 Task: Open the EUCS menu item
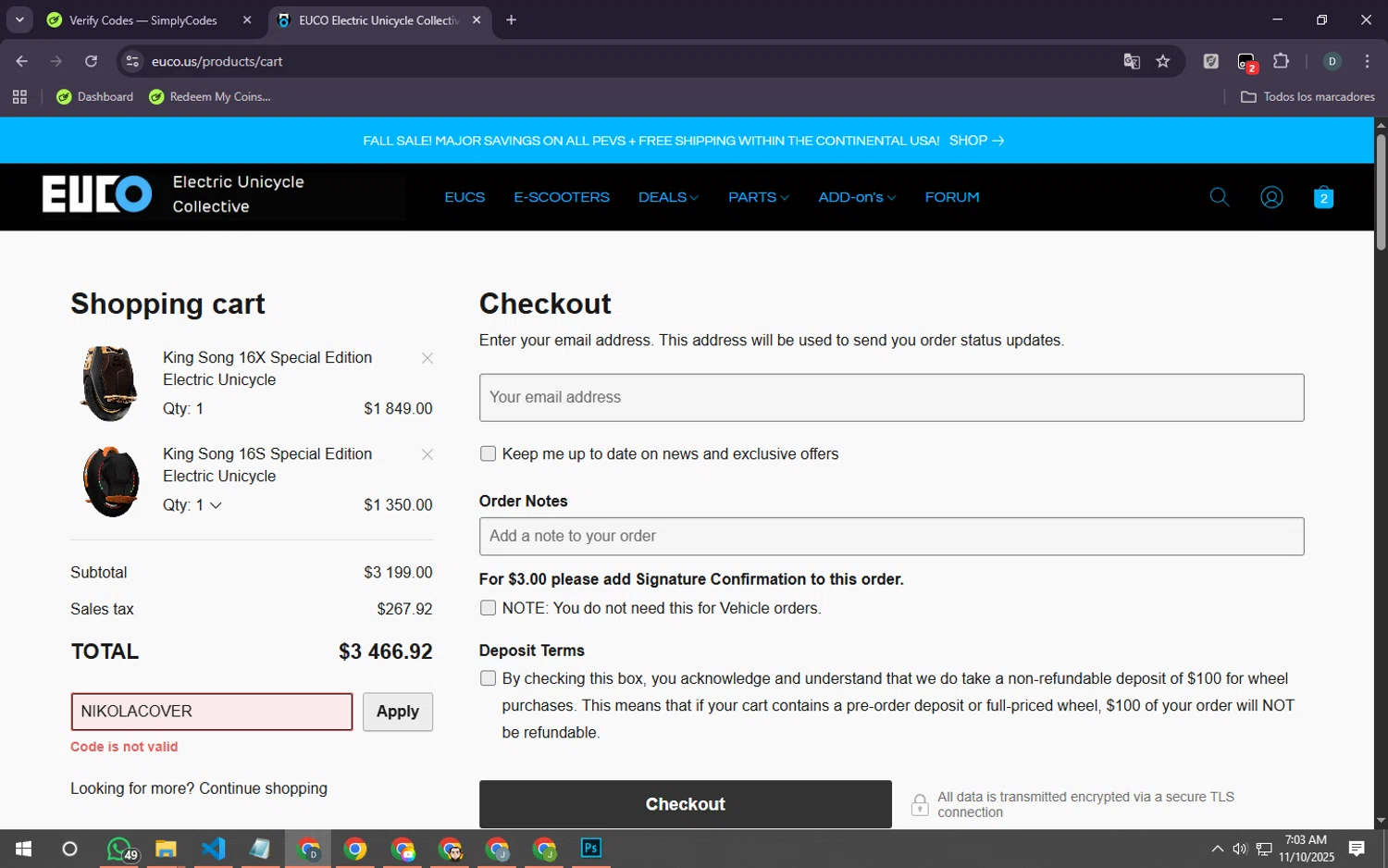pyautogui.click(x=465, y=197)
